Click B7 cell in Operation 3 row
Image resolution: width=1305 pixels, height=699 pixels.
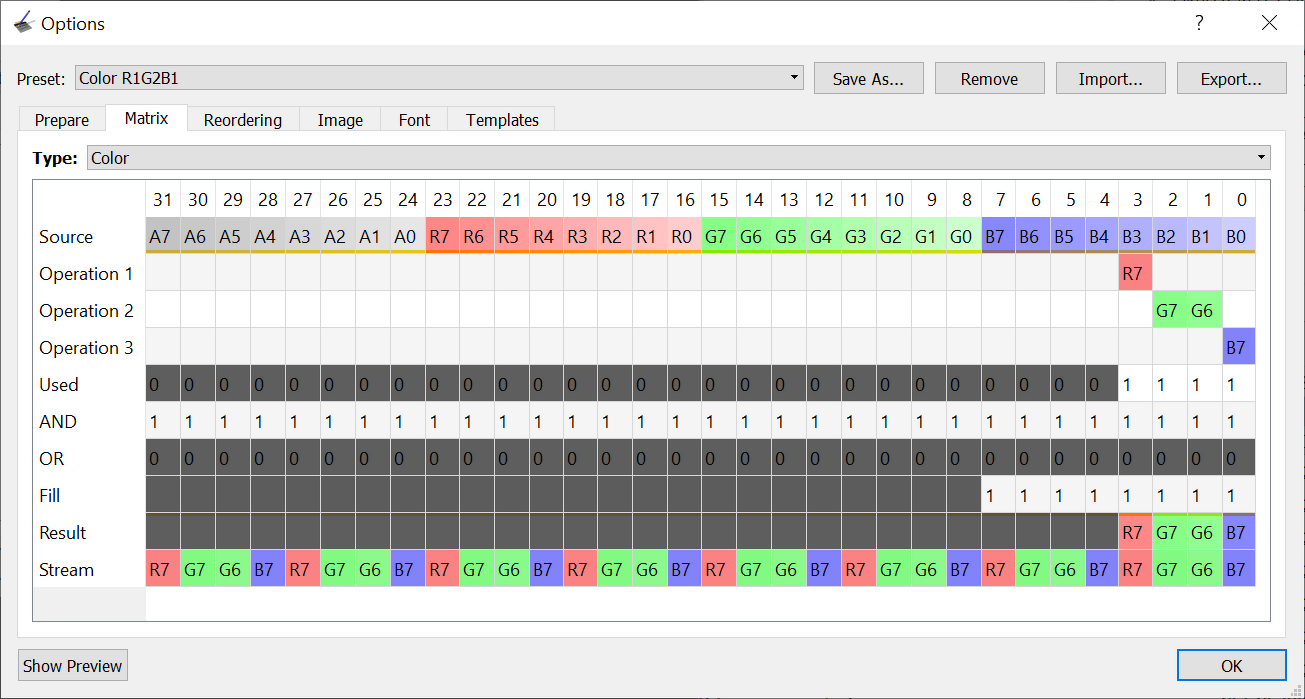coord(1236,347)
